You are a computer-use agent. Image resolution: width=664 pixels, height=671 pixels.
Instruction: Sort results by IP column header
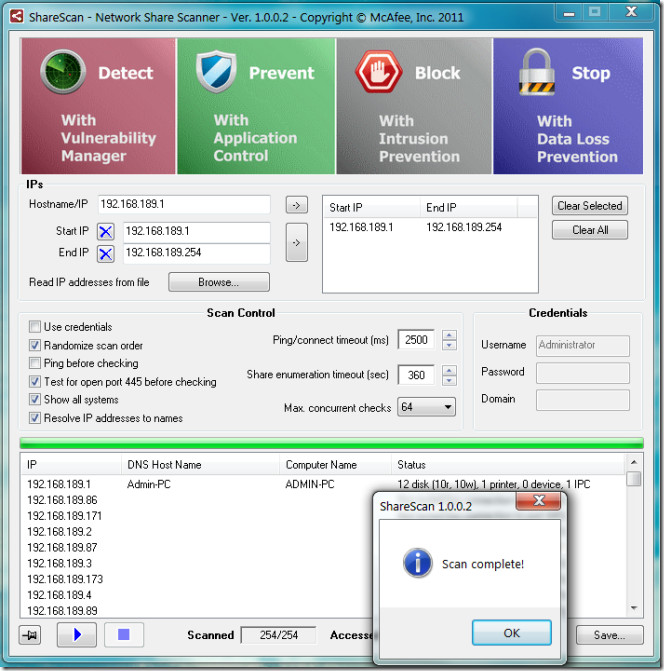click(71, 465)
